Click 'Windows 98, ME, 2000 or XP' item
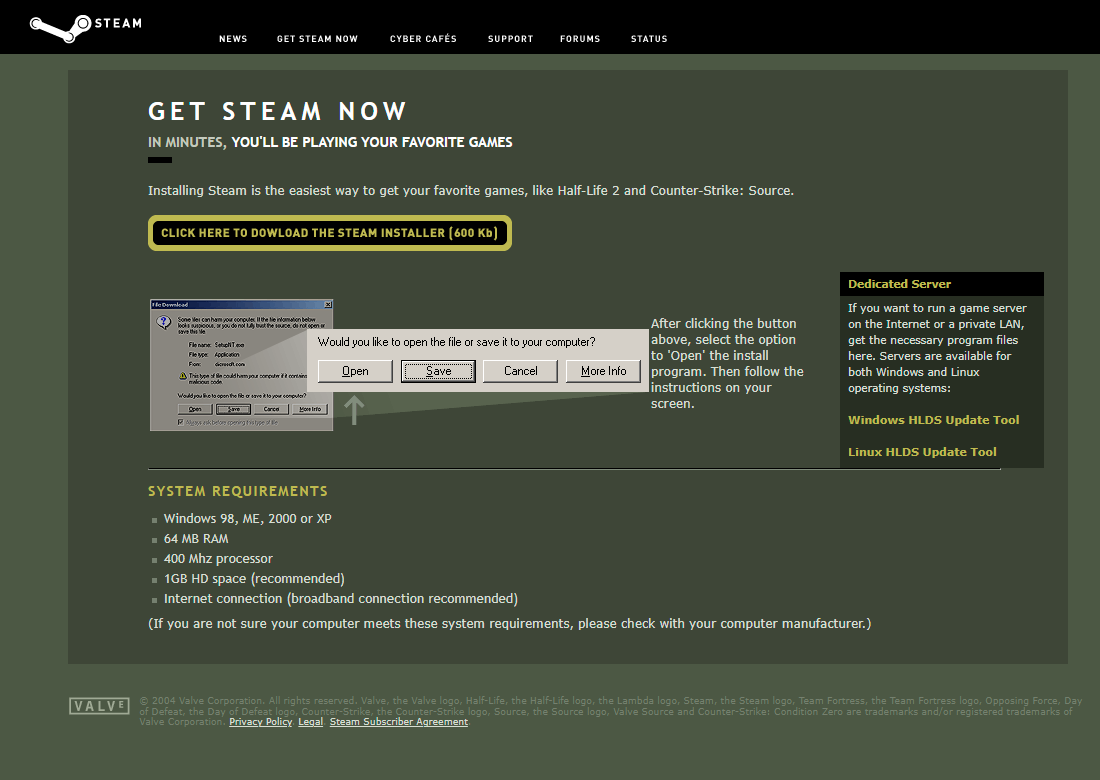 [x=248, y=518]
